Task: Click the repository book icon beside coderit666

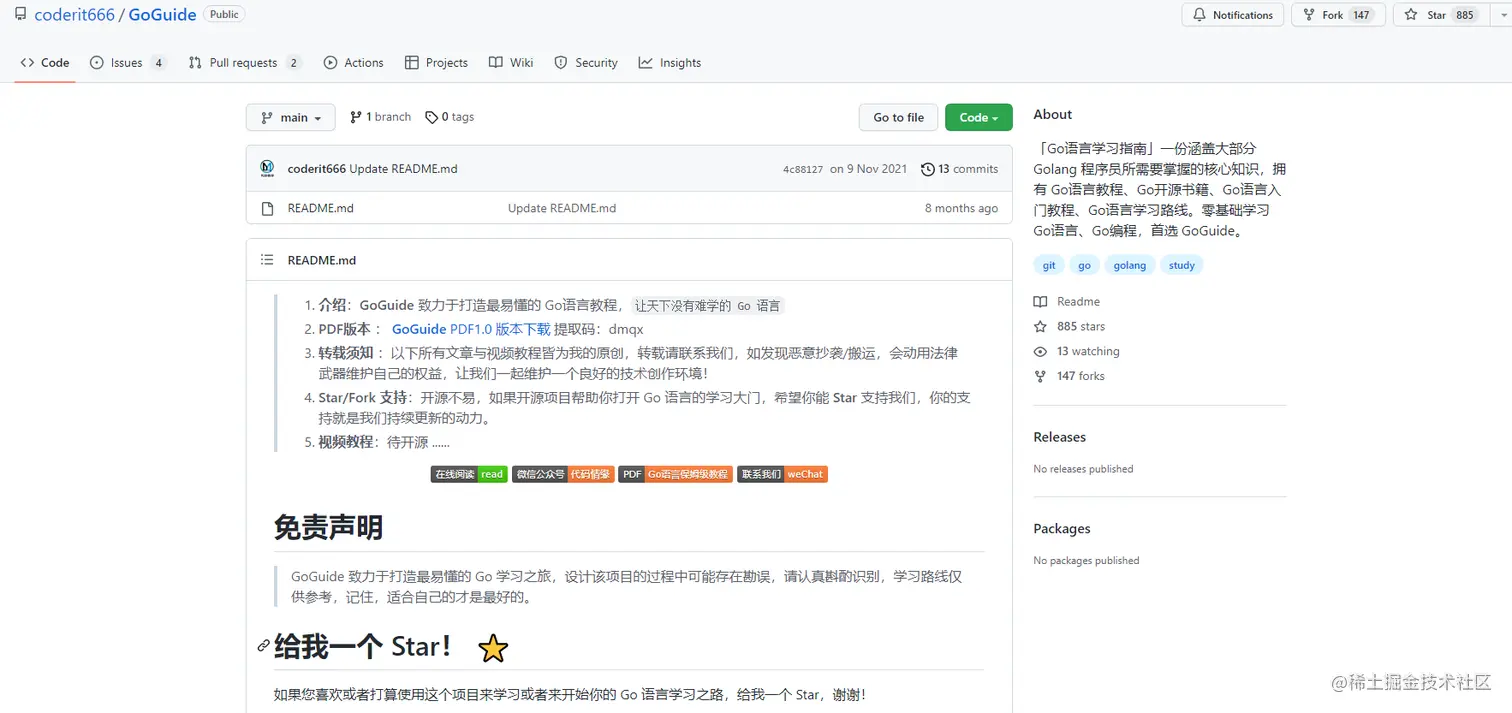Action: [x=20, y=15]
